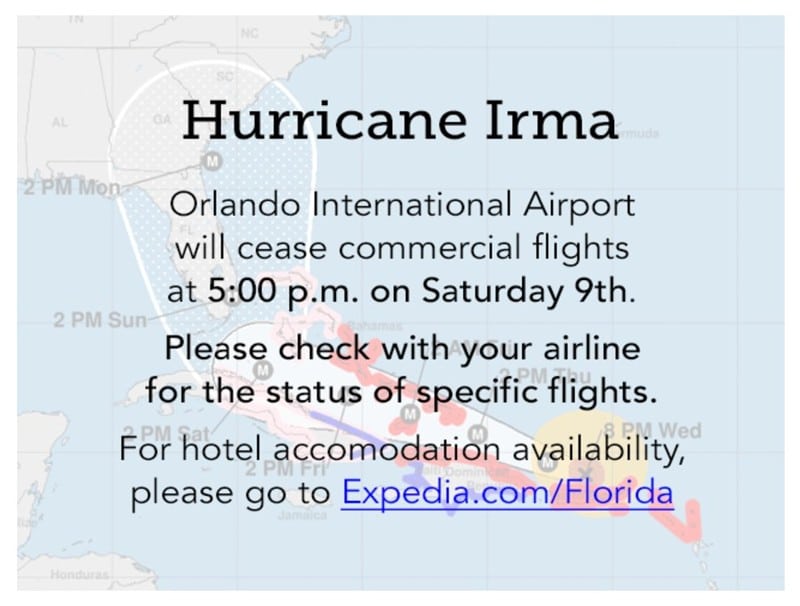Click the M marker below the word specific
The height and width of the screenshot is (606, 800).
(x=409, y=414)
